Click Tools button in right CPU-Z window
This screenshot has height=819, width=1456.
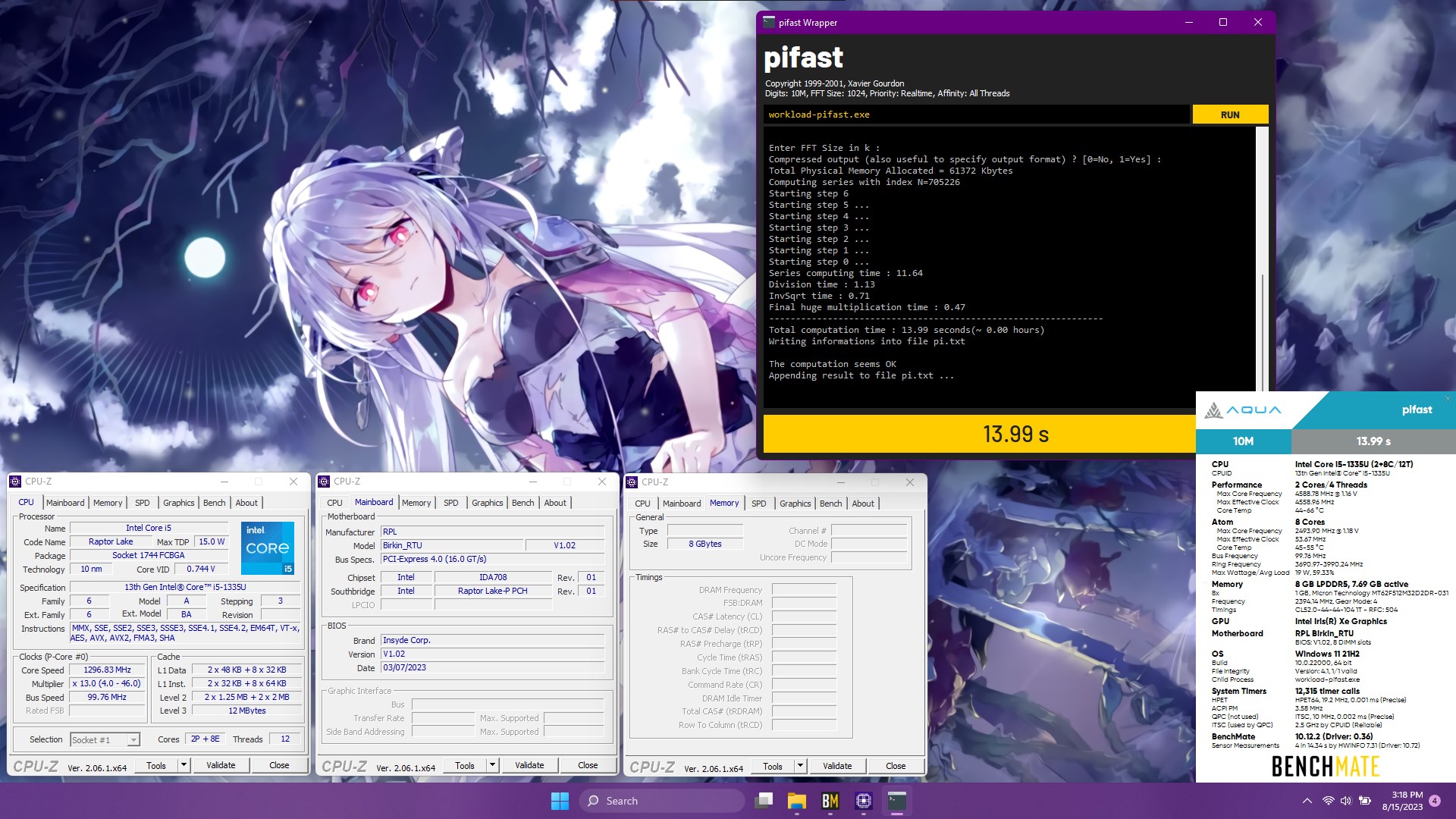pos(773,766)
